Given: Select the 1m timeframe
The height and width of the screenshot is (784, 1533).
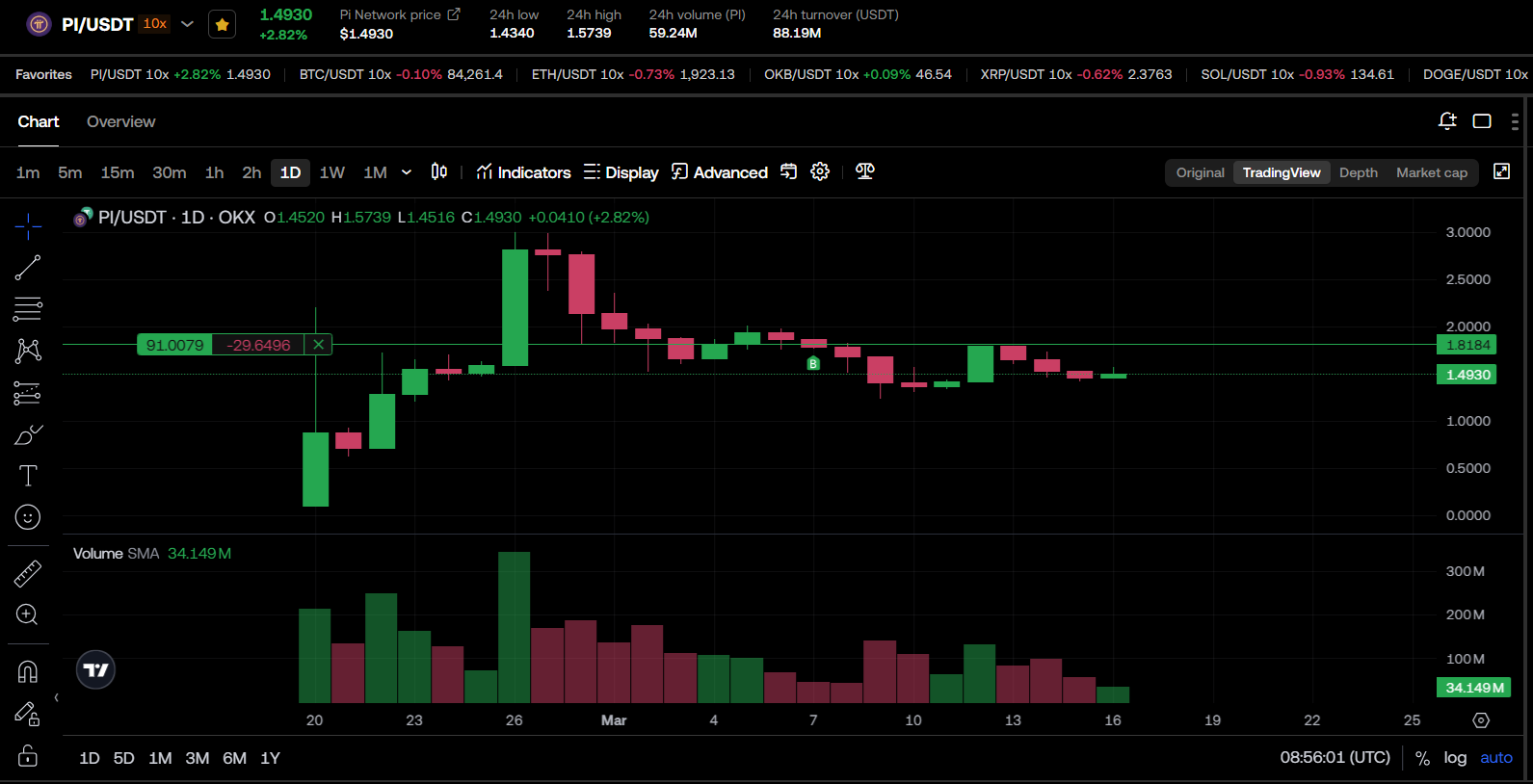Looking at the screenshot, I should click(28, 172).
